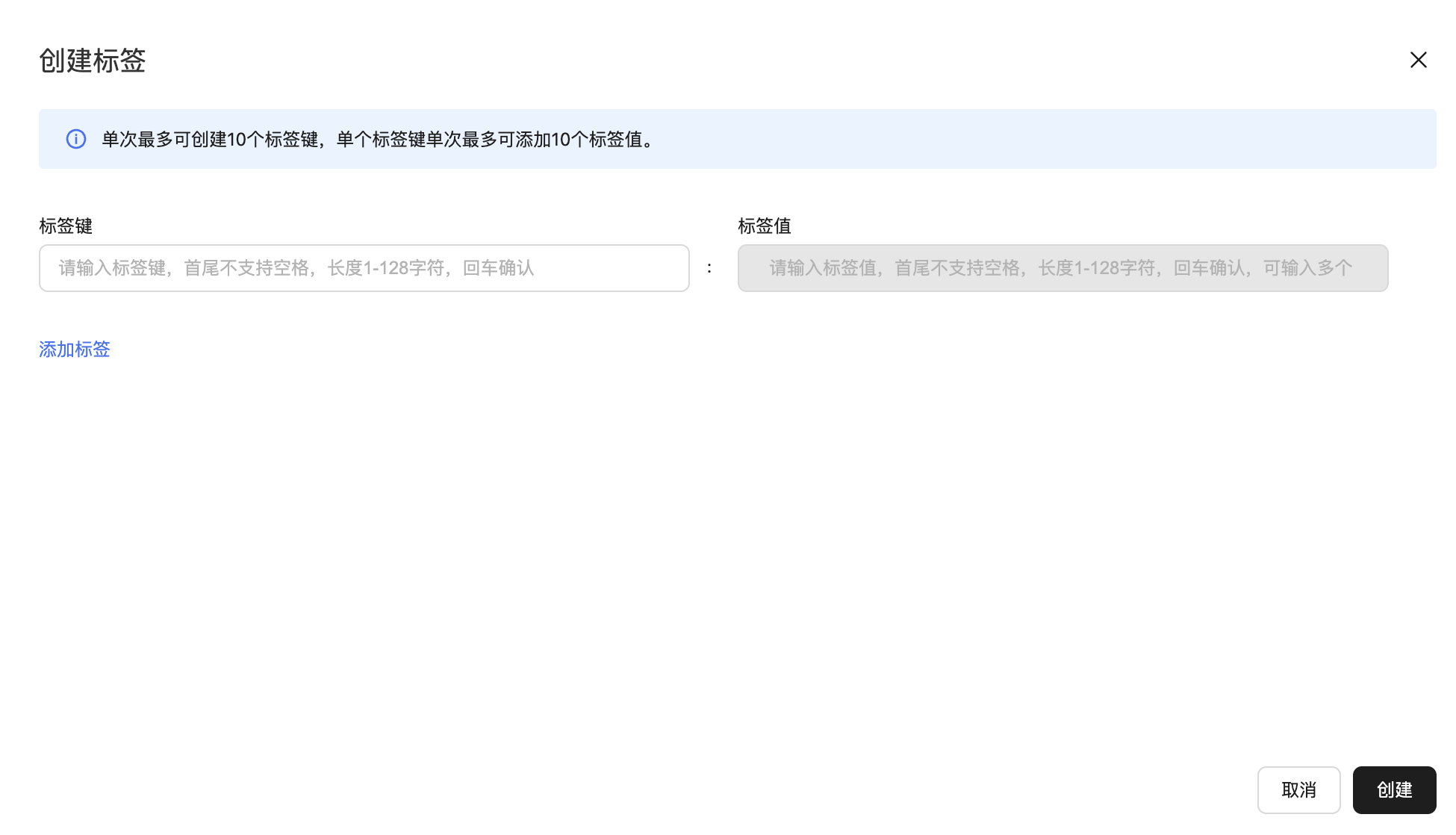Click the grey field with placeholder 请输入标签值
Image resolution: width=1456 pixels, height=835 pixels.
coord(1063,268)
